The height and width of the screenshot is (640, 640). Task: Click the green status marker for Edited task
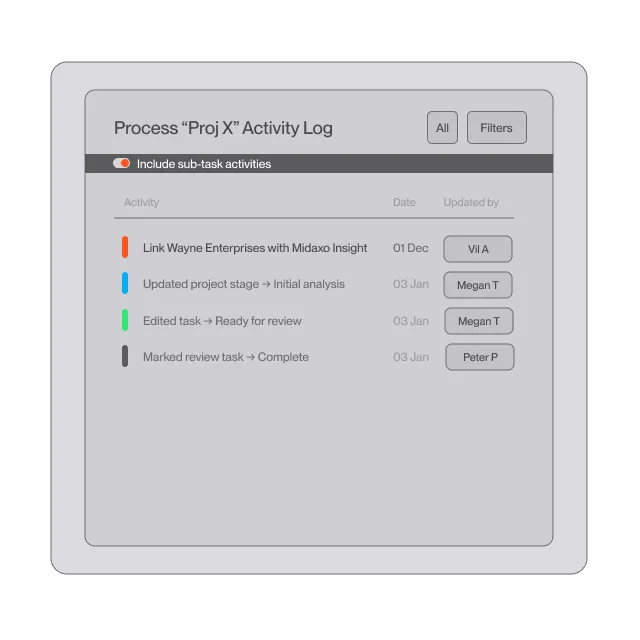point(125,320)
